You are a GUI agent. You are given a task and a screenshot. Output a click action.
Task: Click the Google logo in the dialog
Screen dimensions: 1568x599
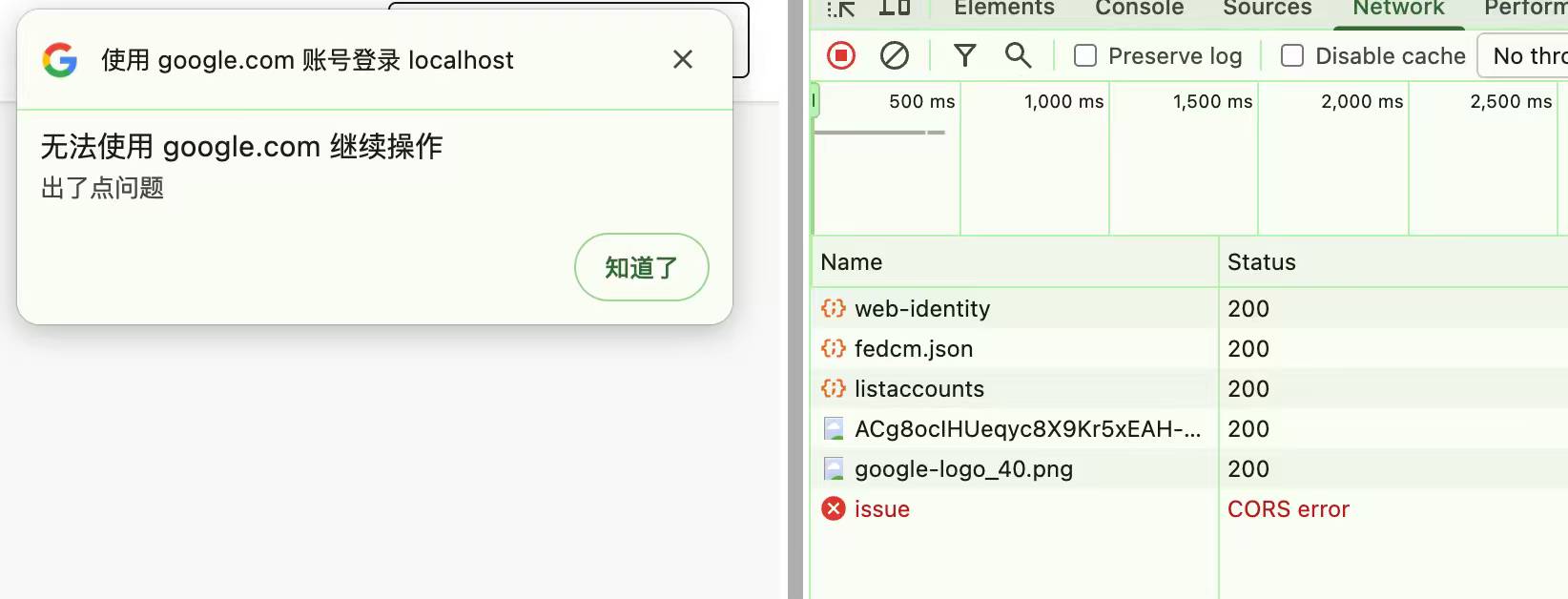pyautogui.click(x=60, y=60)
